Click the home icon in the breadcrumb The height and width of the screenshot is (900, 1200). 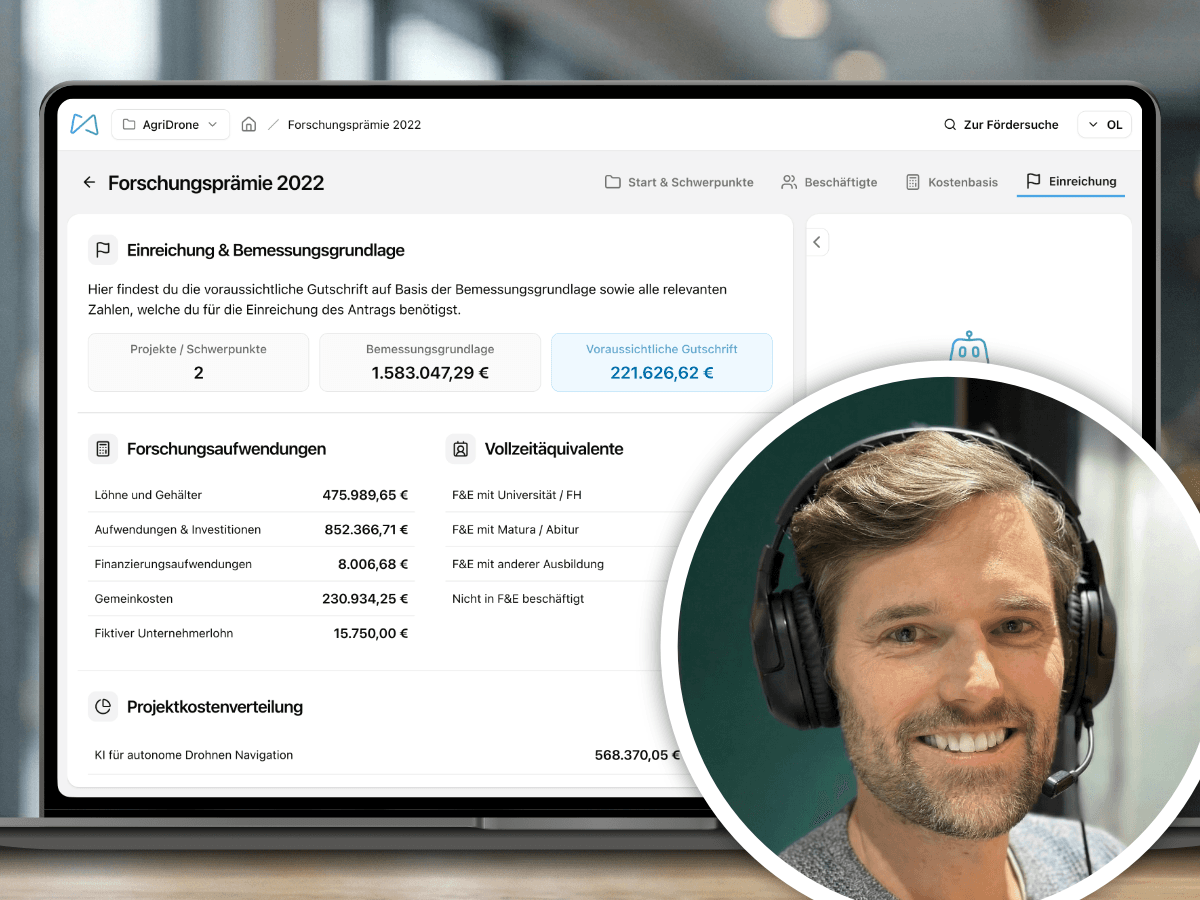click(249, 125)
